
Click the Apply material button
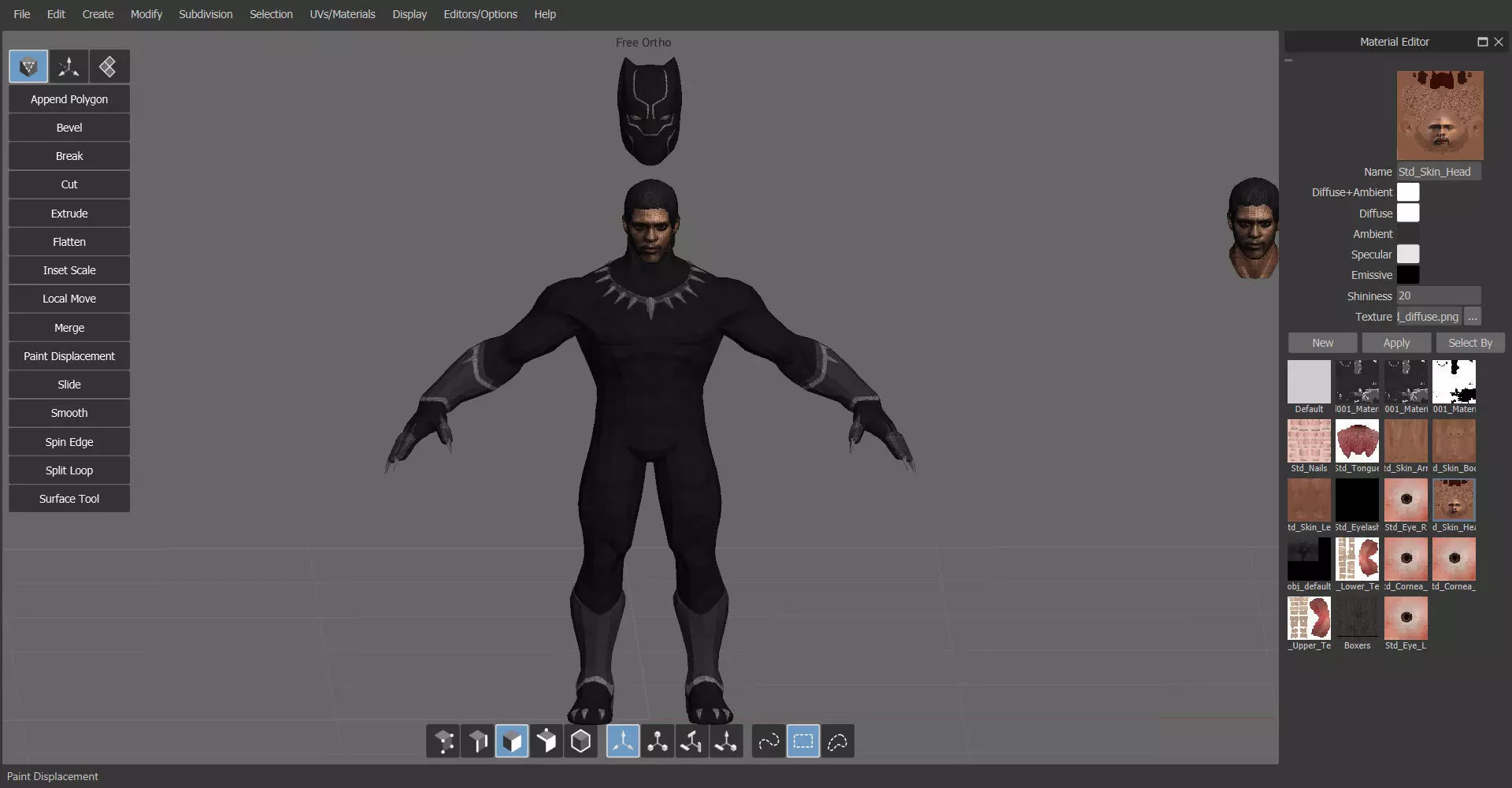click(1396, 343)
